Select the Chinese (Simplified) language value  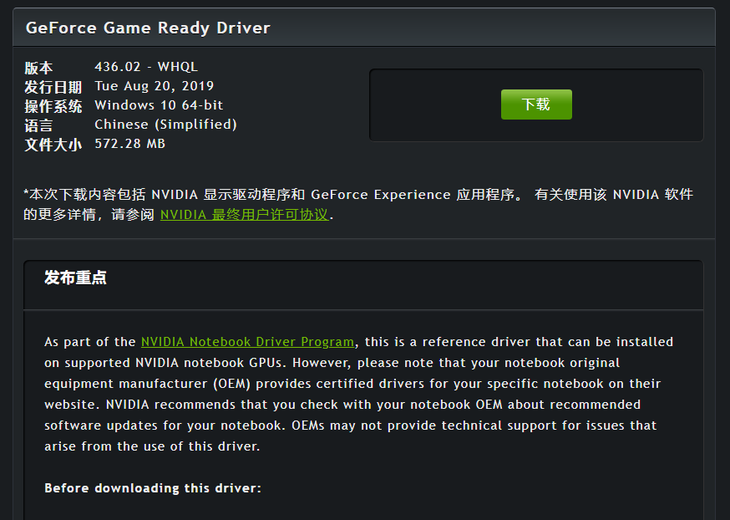point(166,124)
